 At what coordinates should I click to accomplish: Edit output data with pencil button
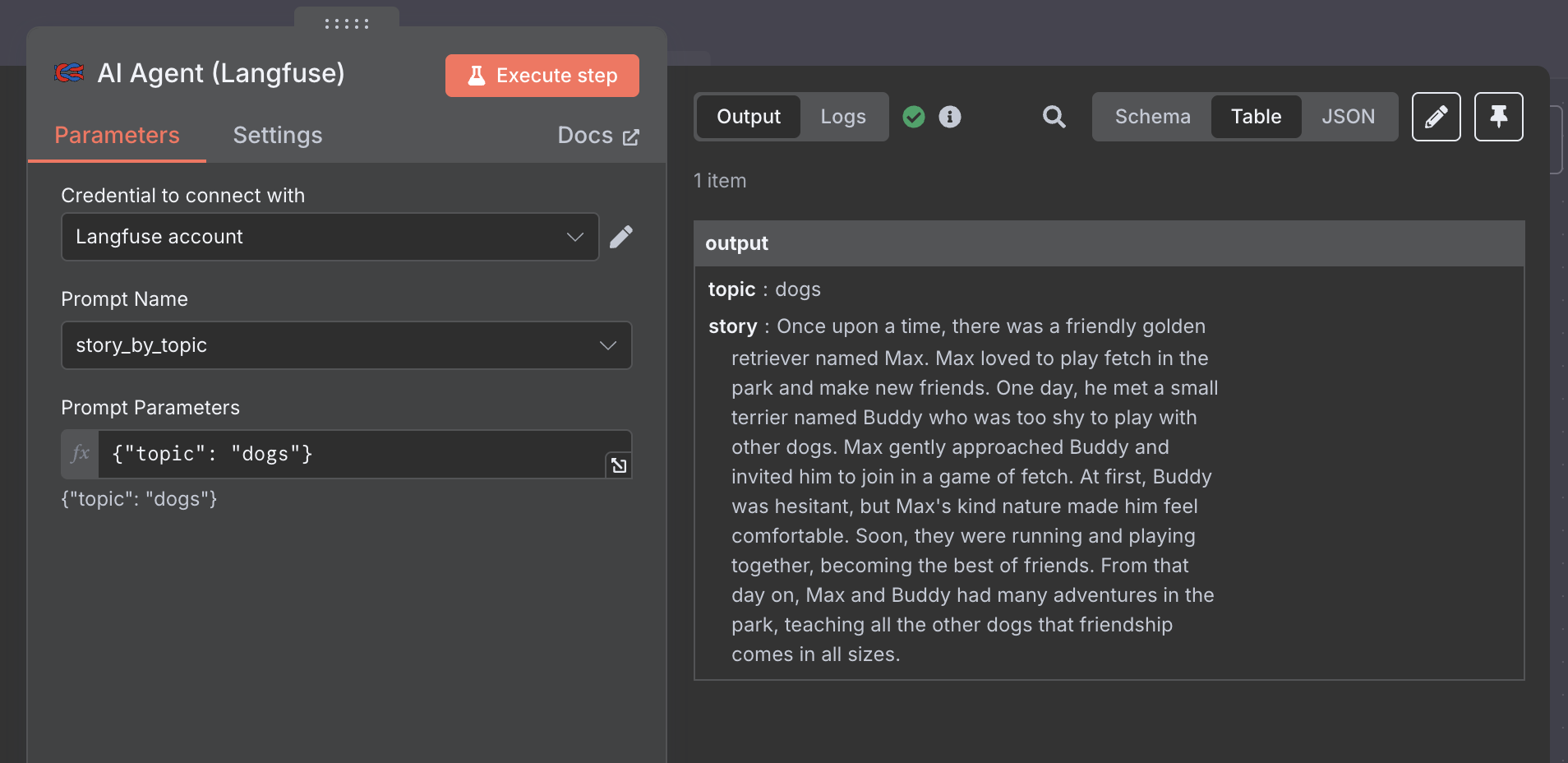(1437, 117)
